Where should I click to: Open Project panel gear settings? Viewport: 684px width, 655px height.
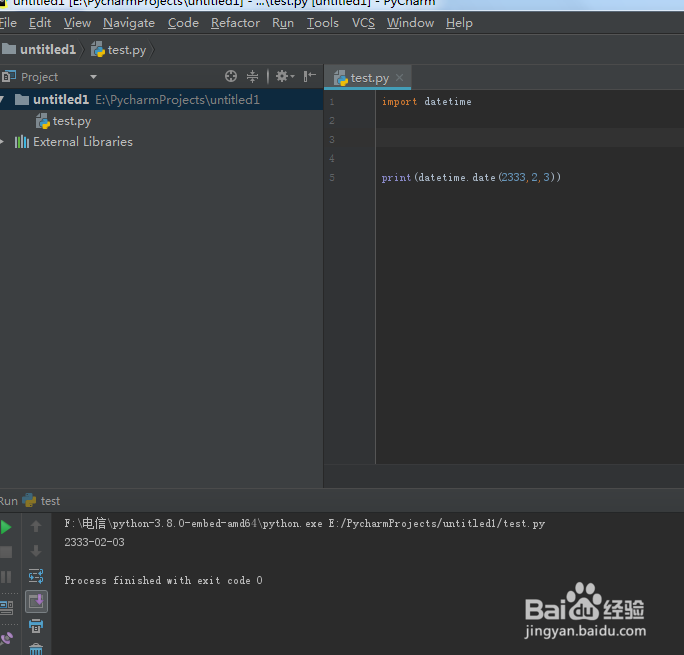coord(285,76)
